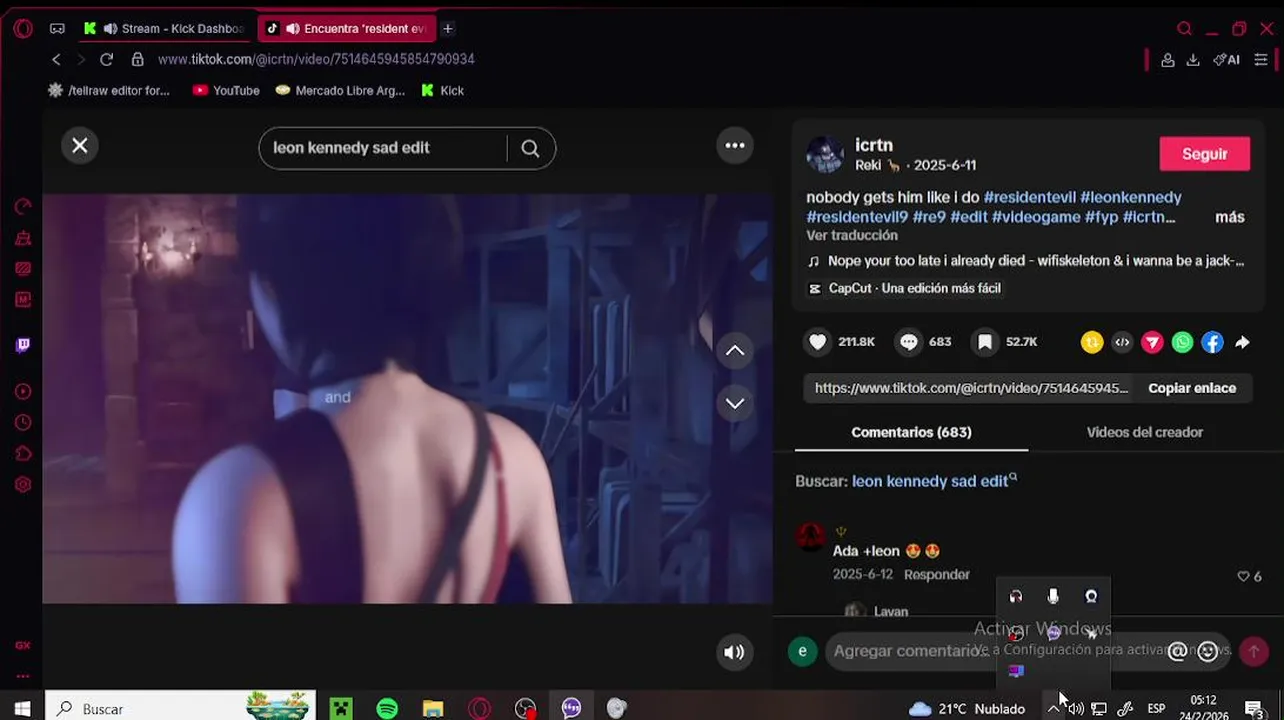This screenshot has width=1284, height=720.
Task: Open the three-dots more options on video
Action: pos(735,146)
